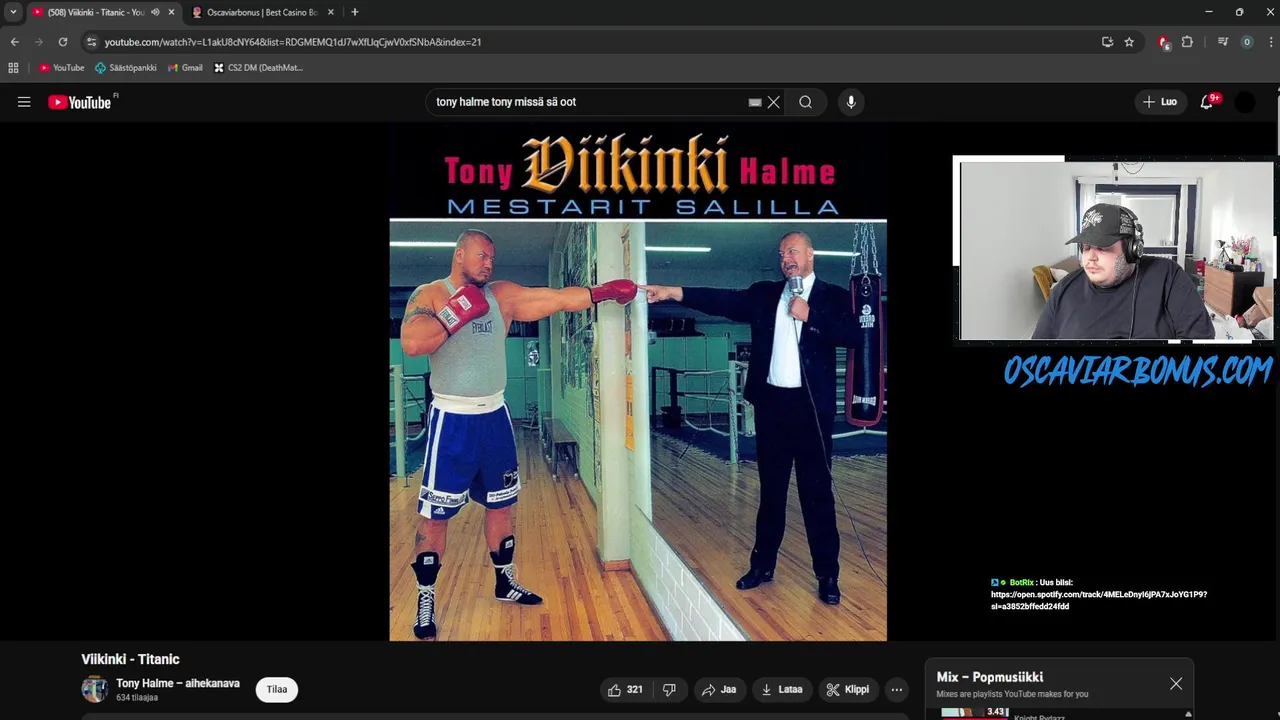Go back in browser history

tap(14, 42)
